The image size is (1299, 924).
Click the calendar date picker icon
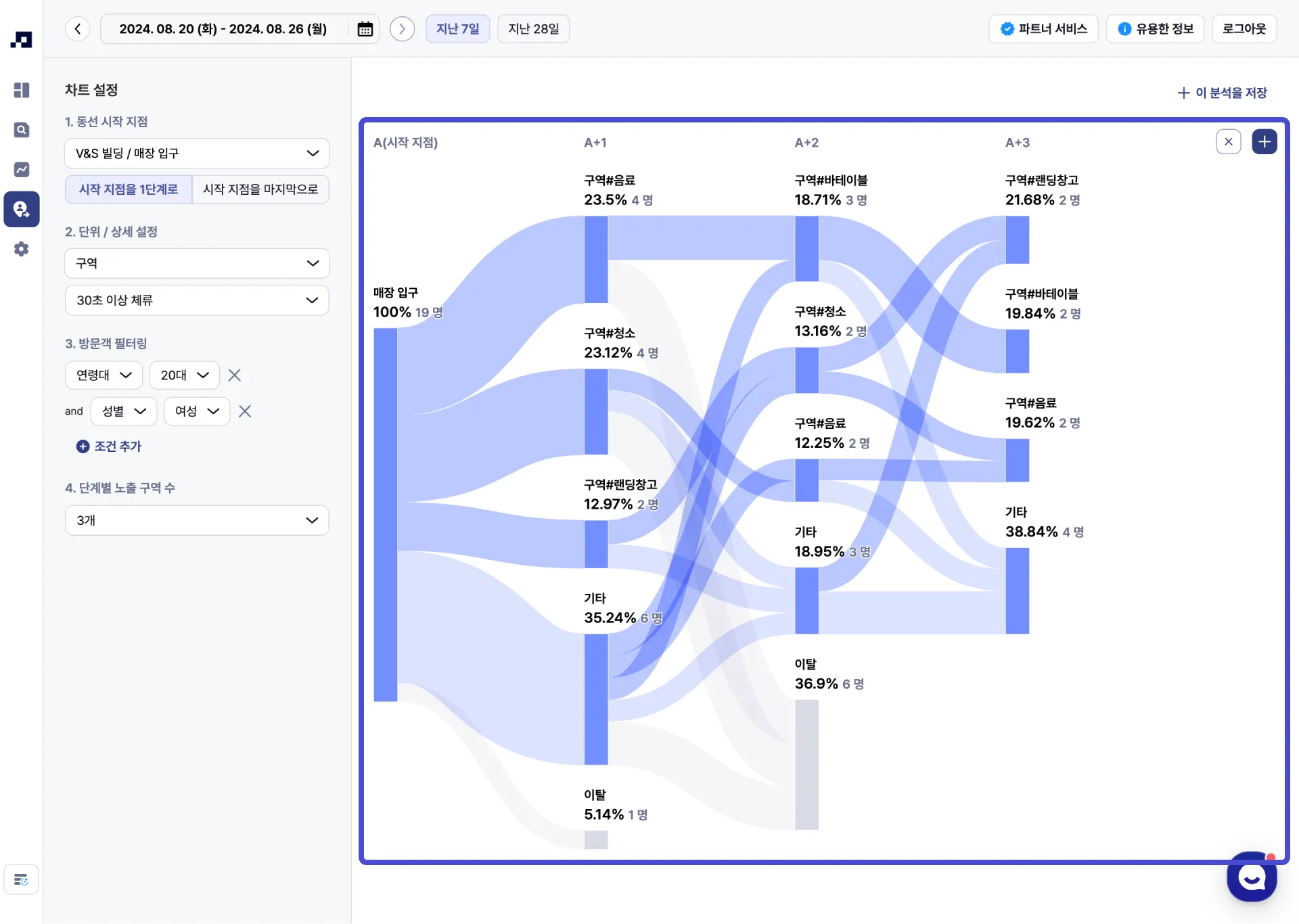coord(365,29)
